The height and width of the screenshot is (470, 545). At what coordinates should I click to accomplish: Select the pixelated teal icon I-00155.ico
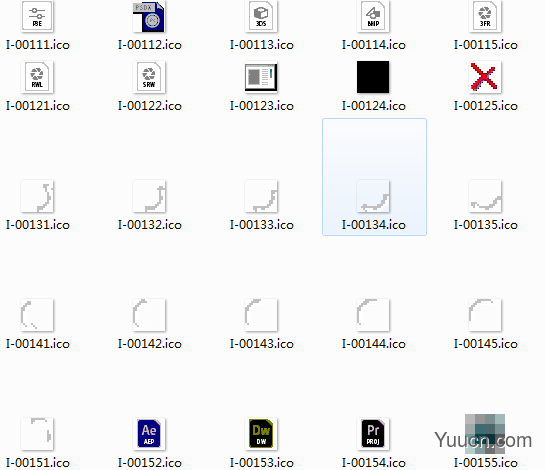[485, 434]
